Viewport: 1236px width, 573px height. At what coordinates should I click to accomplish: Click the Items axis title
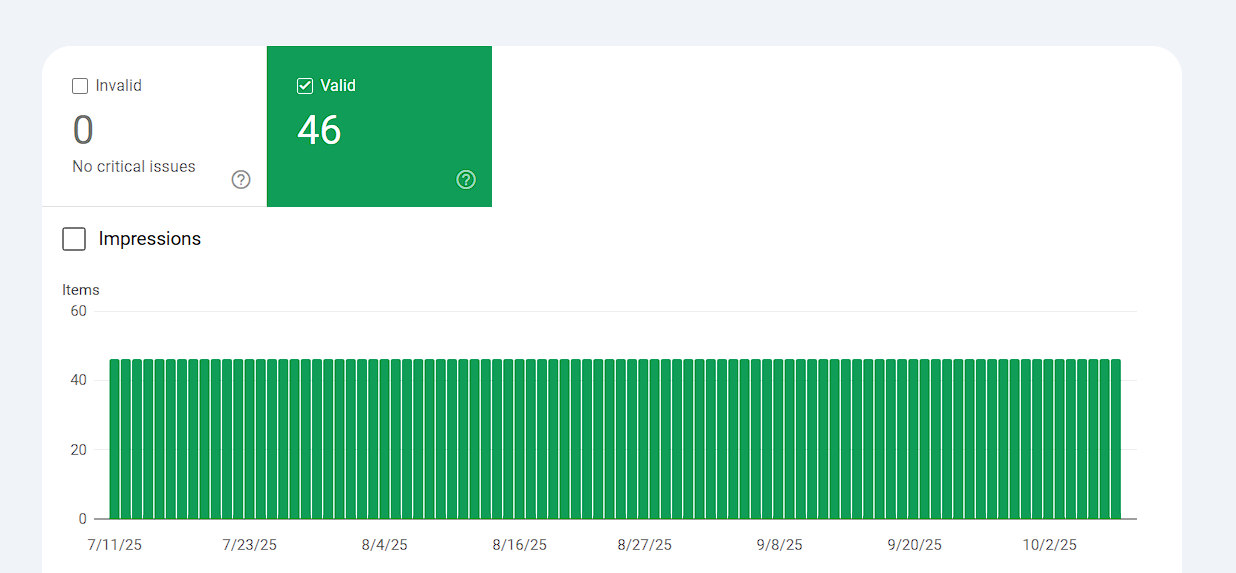coord(81,290)
